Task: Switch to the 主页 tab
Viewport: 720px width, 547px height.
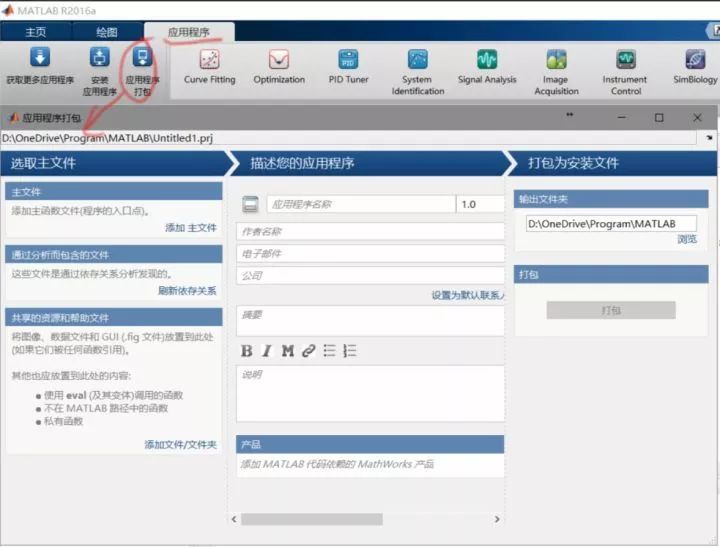Action: [x=36, y=32]
